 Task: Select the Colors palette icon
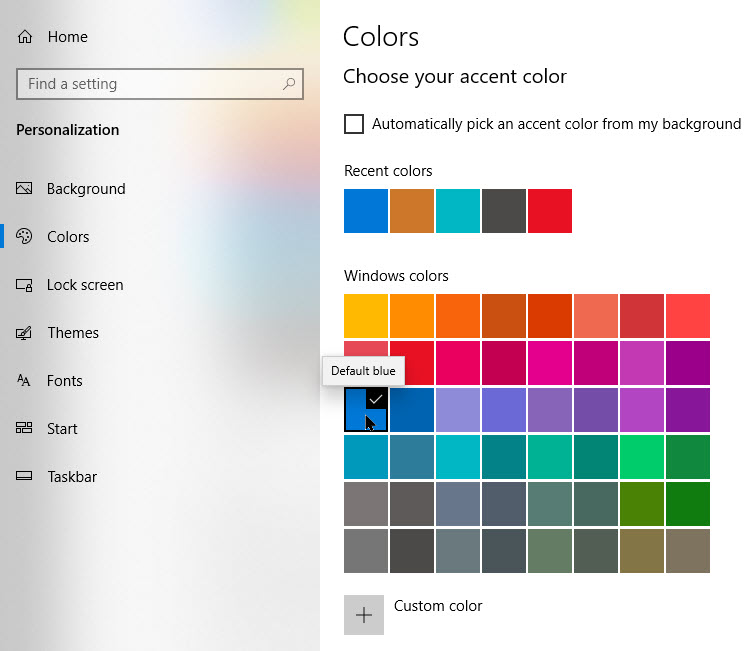[x=25, y=237]
